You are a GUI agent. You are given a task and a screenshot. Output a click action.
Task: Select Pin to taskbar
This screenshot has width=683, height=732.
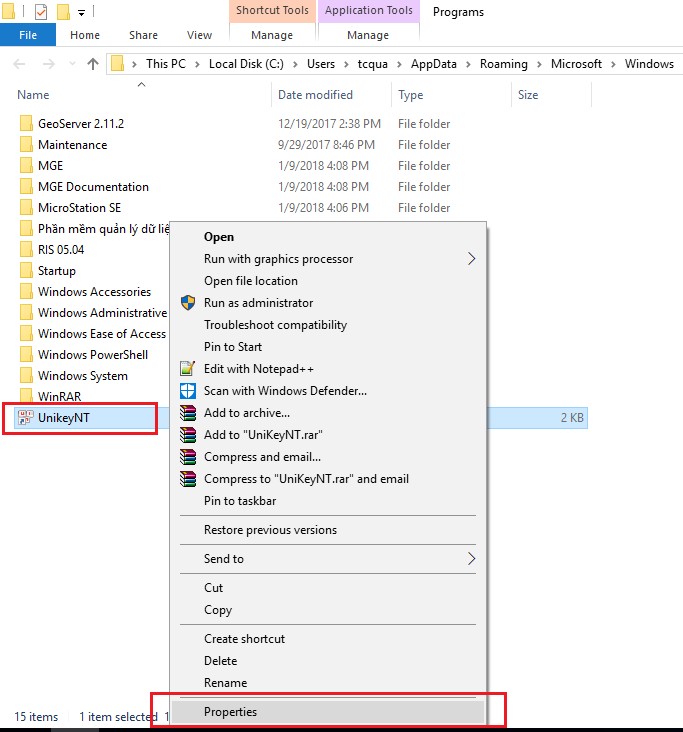point(329,500)
